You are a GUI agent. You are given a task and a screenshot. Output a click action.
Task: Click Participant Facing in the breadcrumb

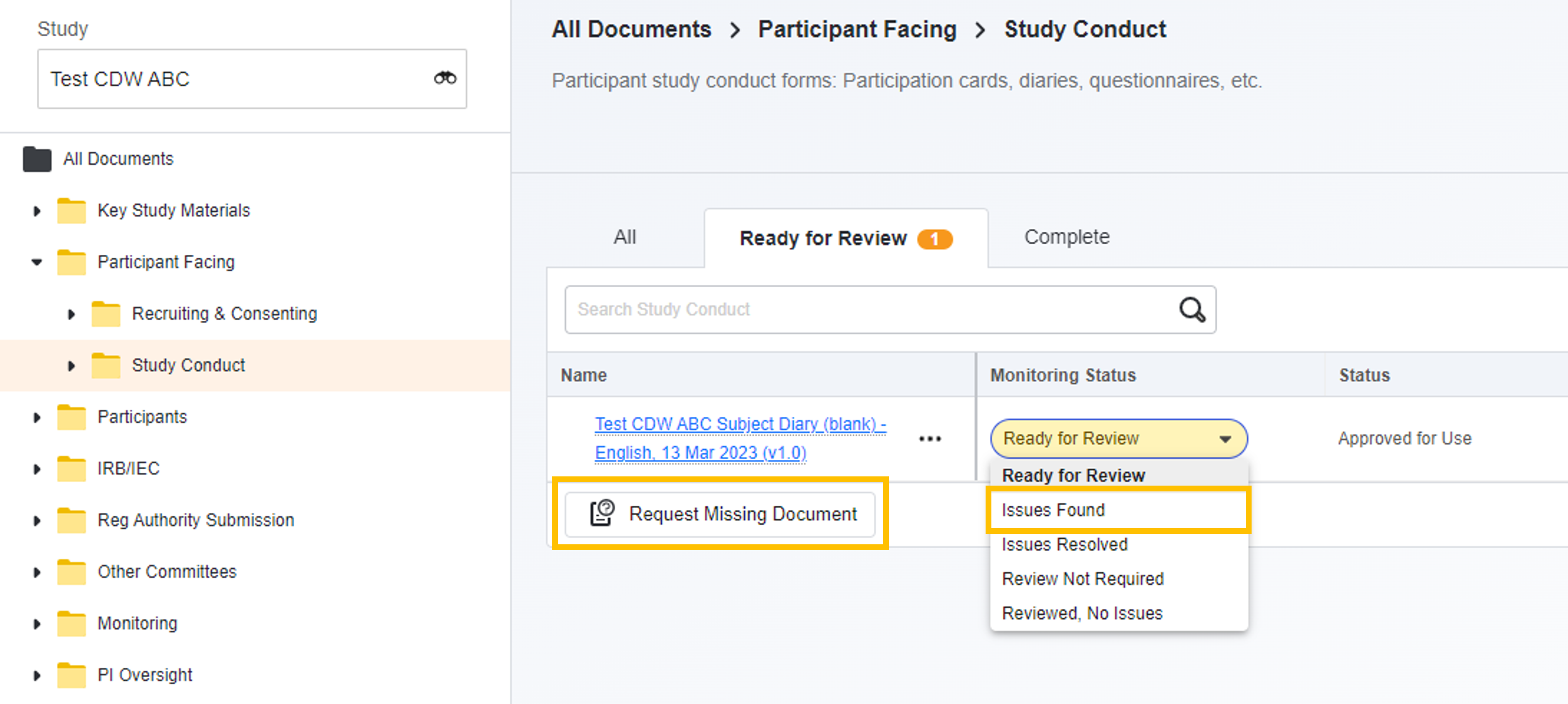coord(856,29)
